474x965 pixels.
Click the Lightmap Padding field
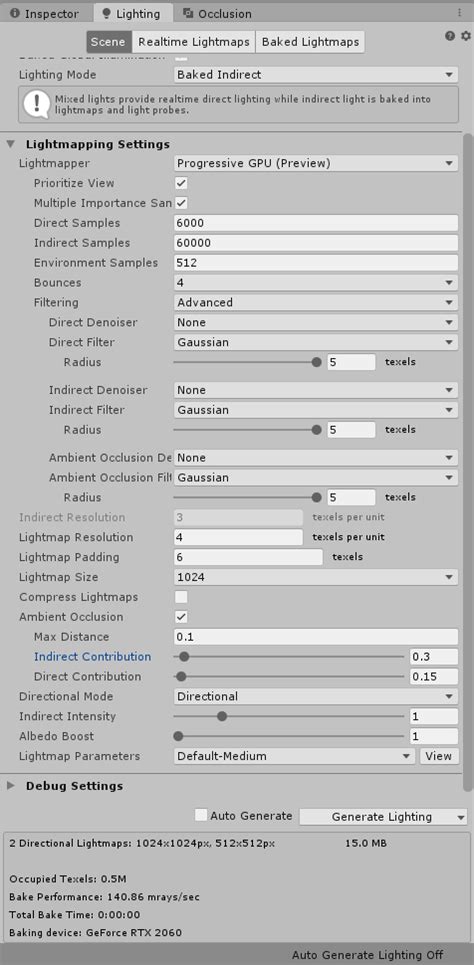(x=248, y=558)
